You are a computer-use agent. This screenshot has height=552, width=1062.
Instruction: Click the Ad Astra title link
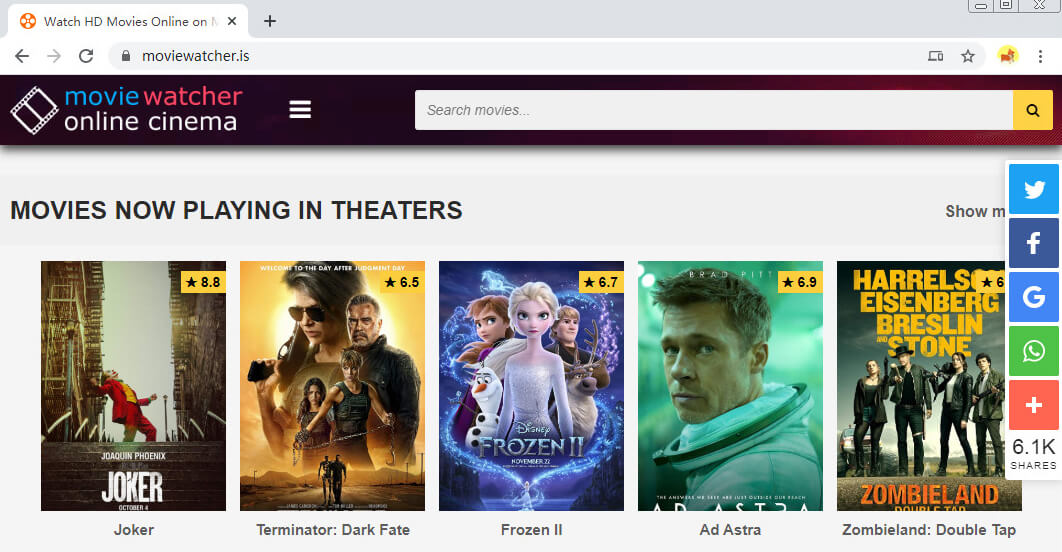pyautogui.click(x=730, y=530)
